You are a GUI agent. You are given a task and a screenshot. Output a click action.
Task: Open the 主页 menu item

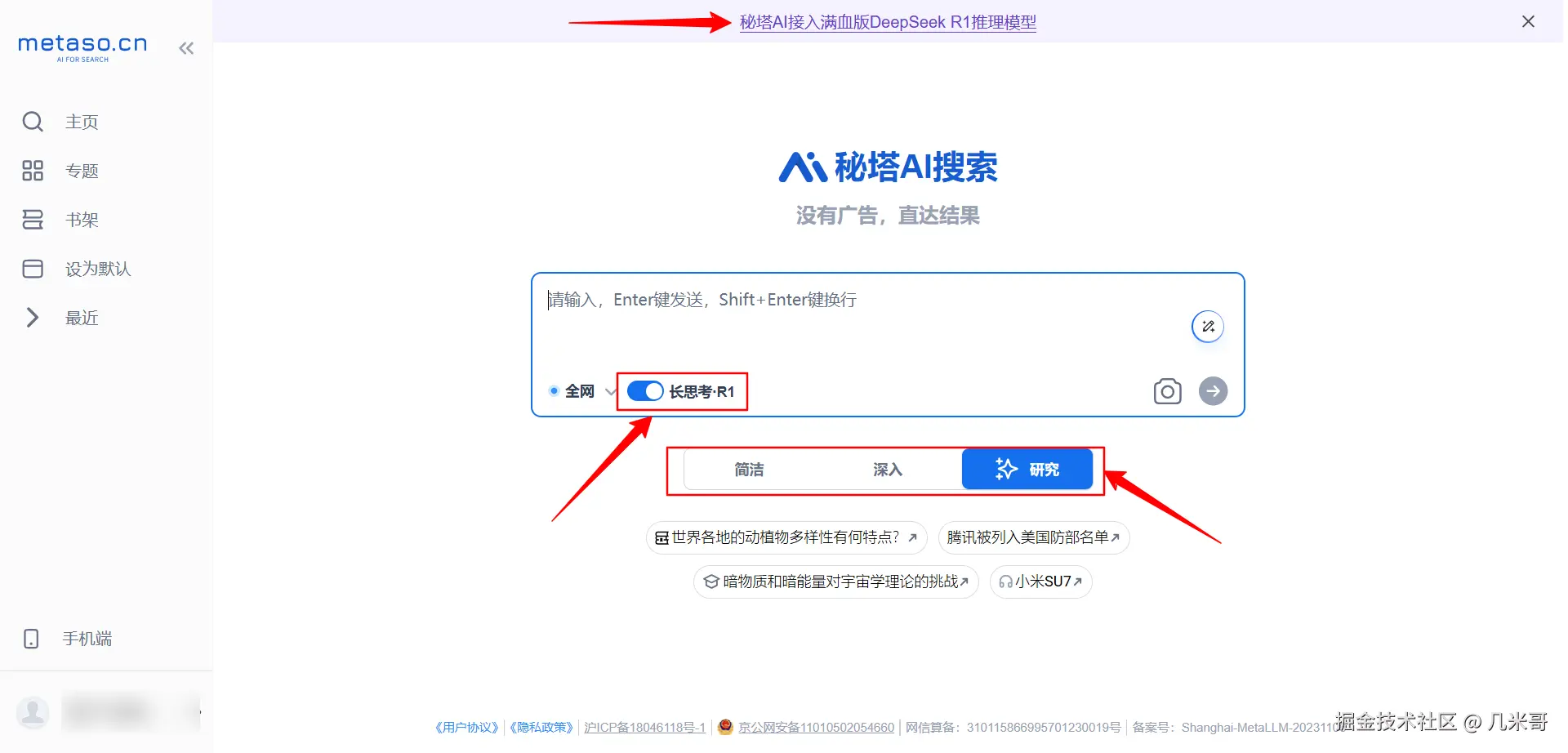coord(82,122)
